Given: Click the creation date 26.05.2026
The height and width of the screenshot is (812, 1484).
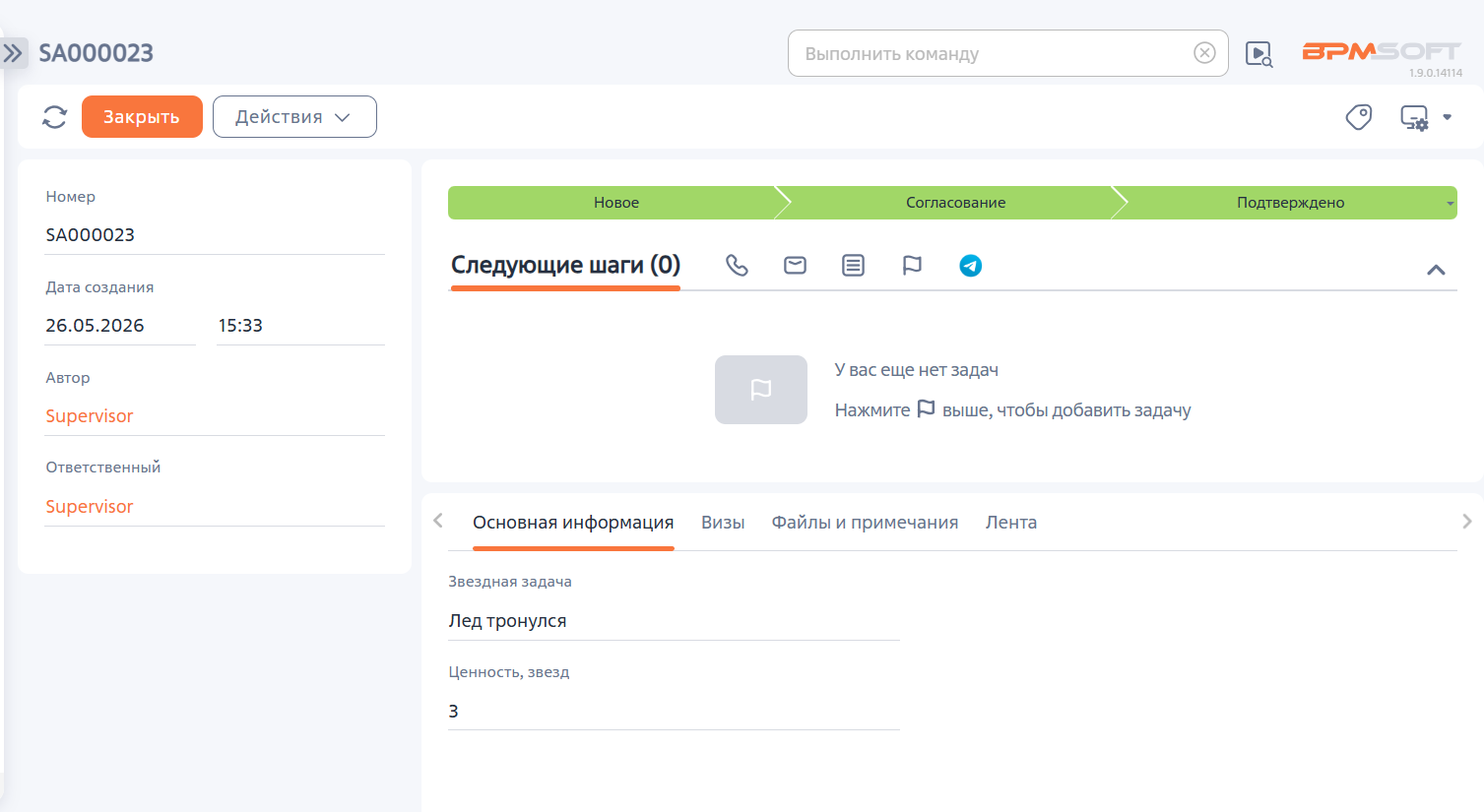Looking at the screenshot, I should (x=120, y=326).
